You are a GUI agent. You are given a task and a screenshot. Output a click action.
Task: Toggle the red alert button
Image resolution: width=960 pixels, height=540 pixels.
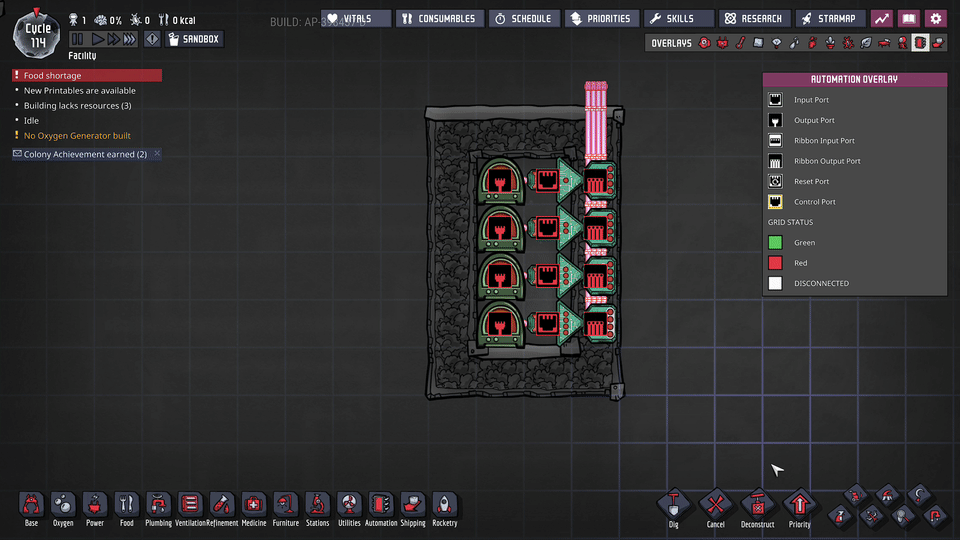(x=152, y=39)
